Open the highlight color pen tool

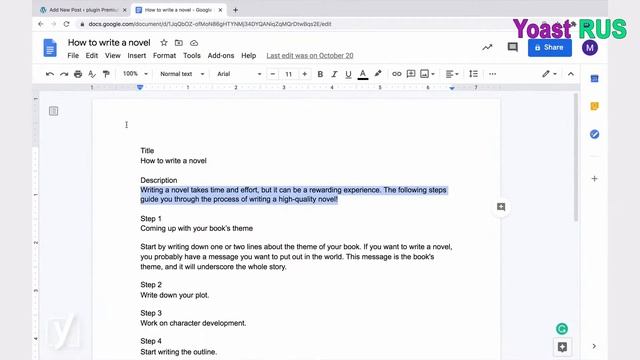coord(378,74)
